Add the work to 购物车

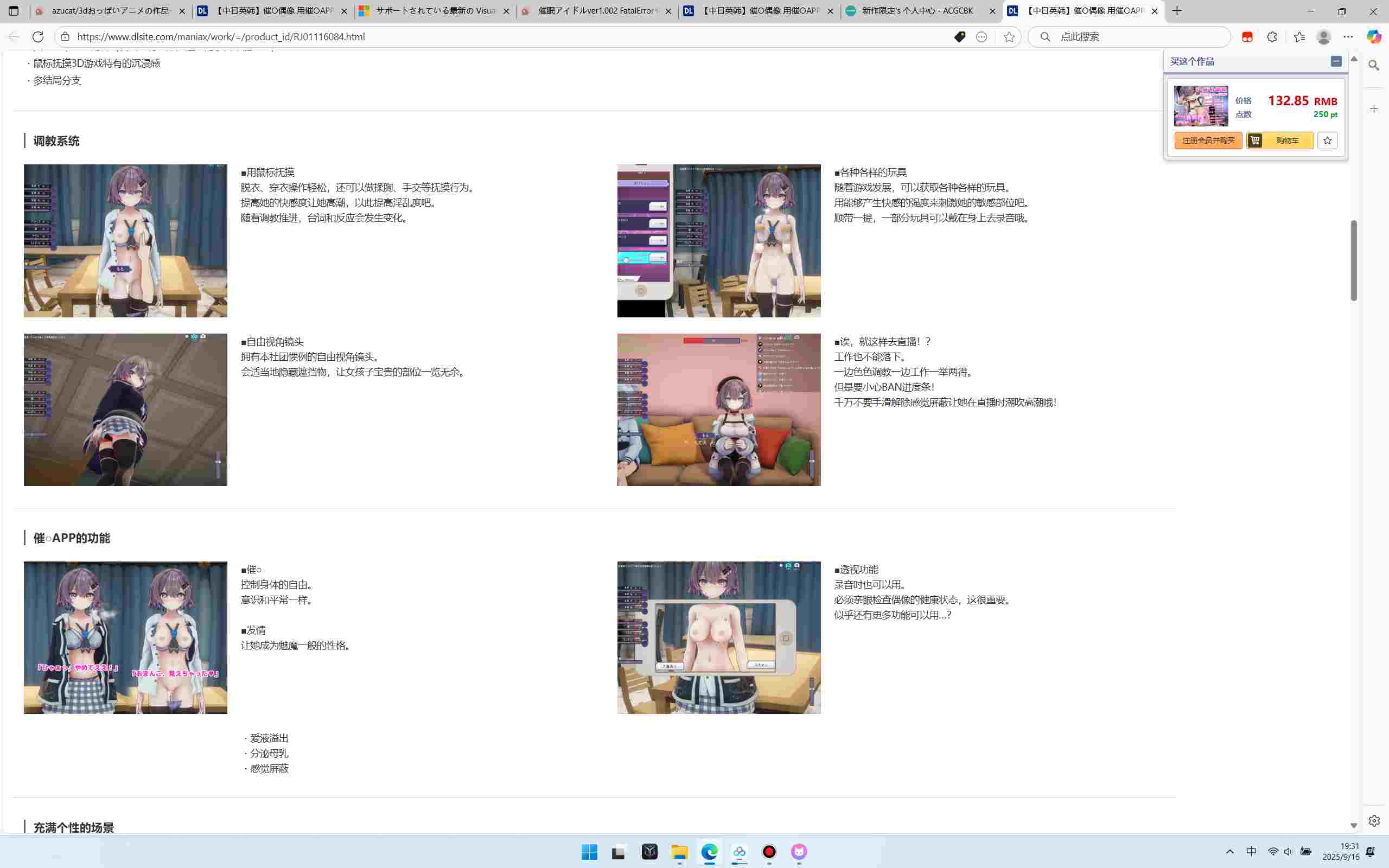click(x=1280, y=141)
